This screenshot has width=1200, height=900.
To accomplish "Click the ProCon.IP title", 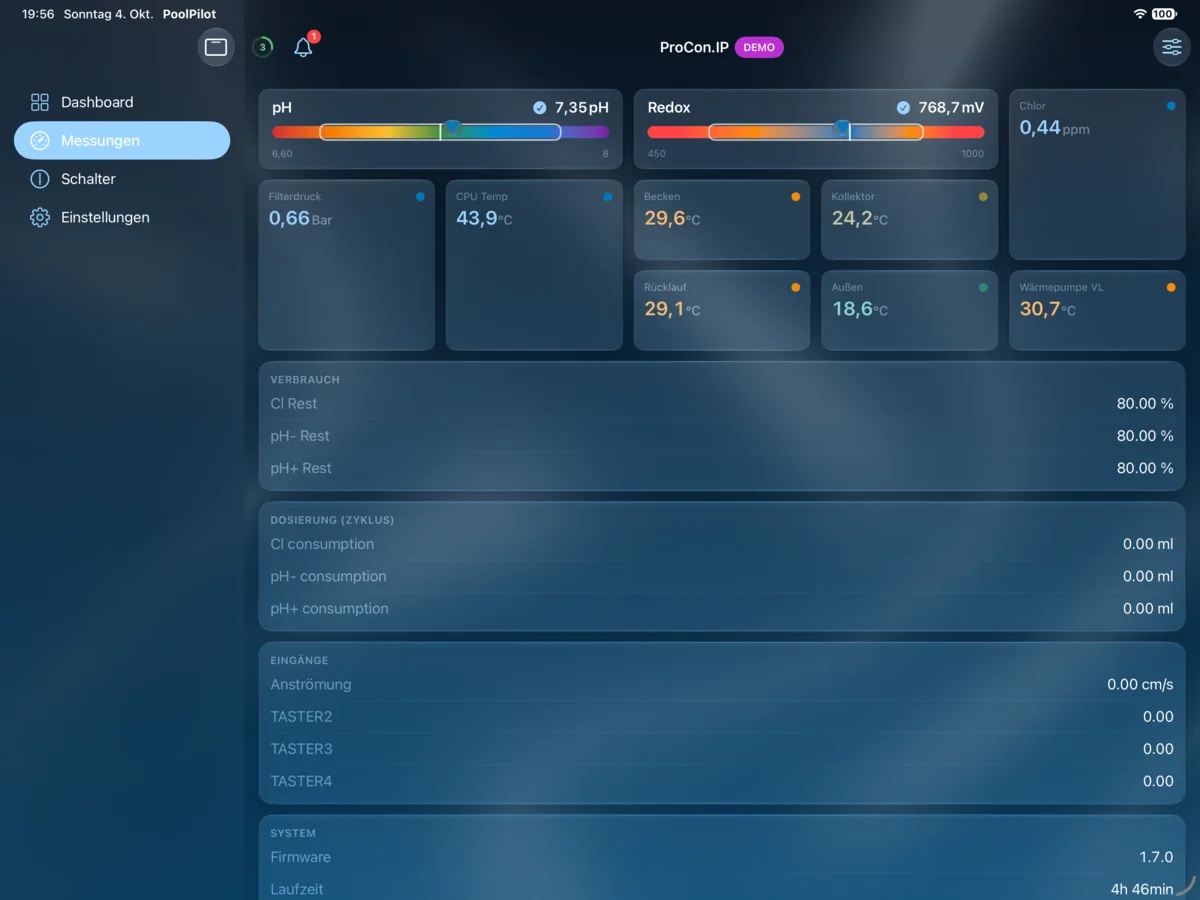I will click(x=694, y=47).
